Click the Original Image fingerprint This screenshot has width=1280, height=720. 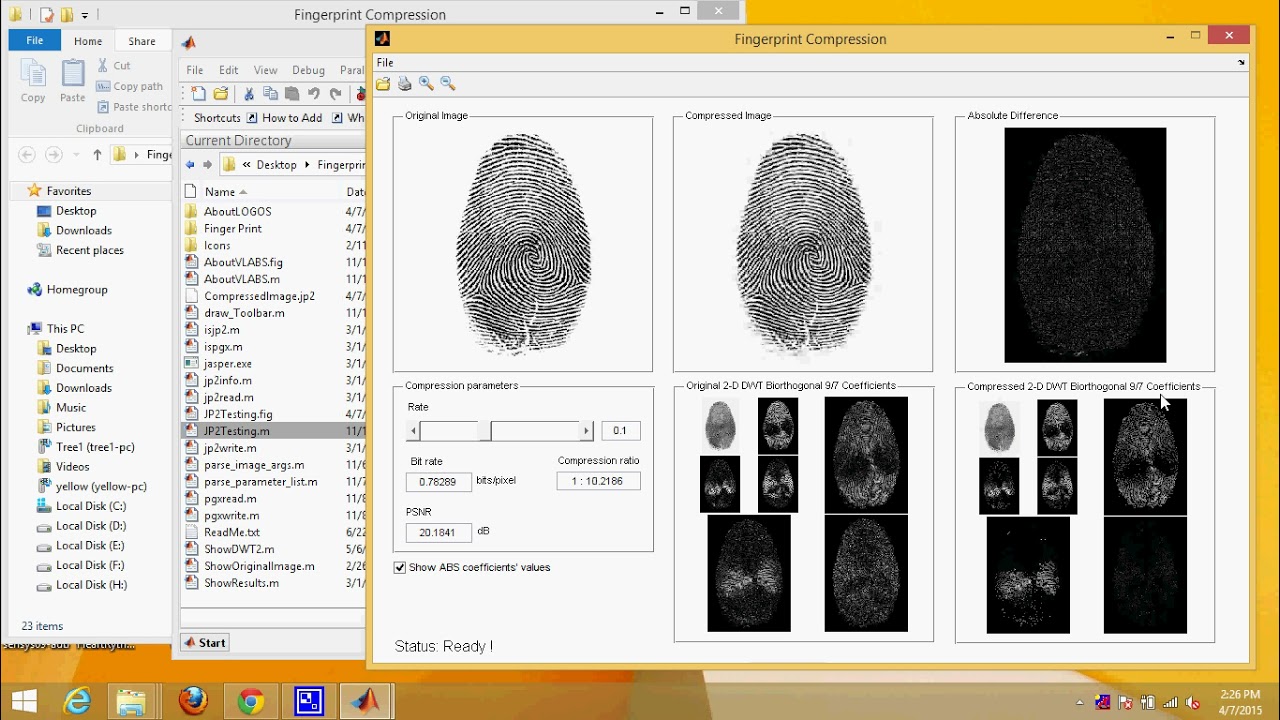523,245
